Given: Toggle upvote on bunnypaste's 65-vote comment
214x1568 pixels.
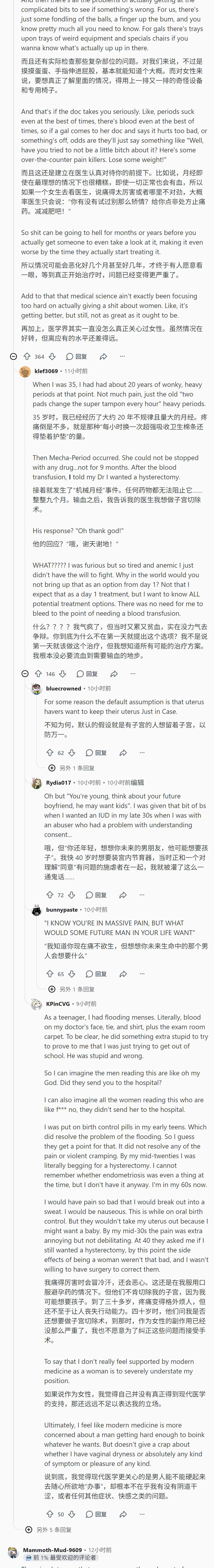Looking at the screenshot, I should click(50, 974).
